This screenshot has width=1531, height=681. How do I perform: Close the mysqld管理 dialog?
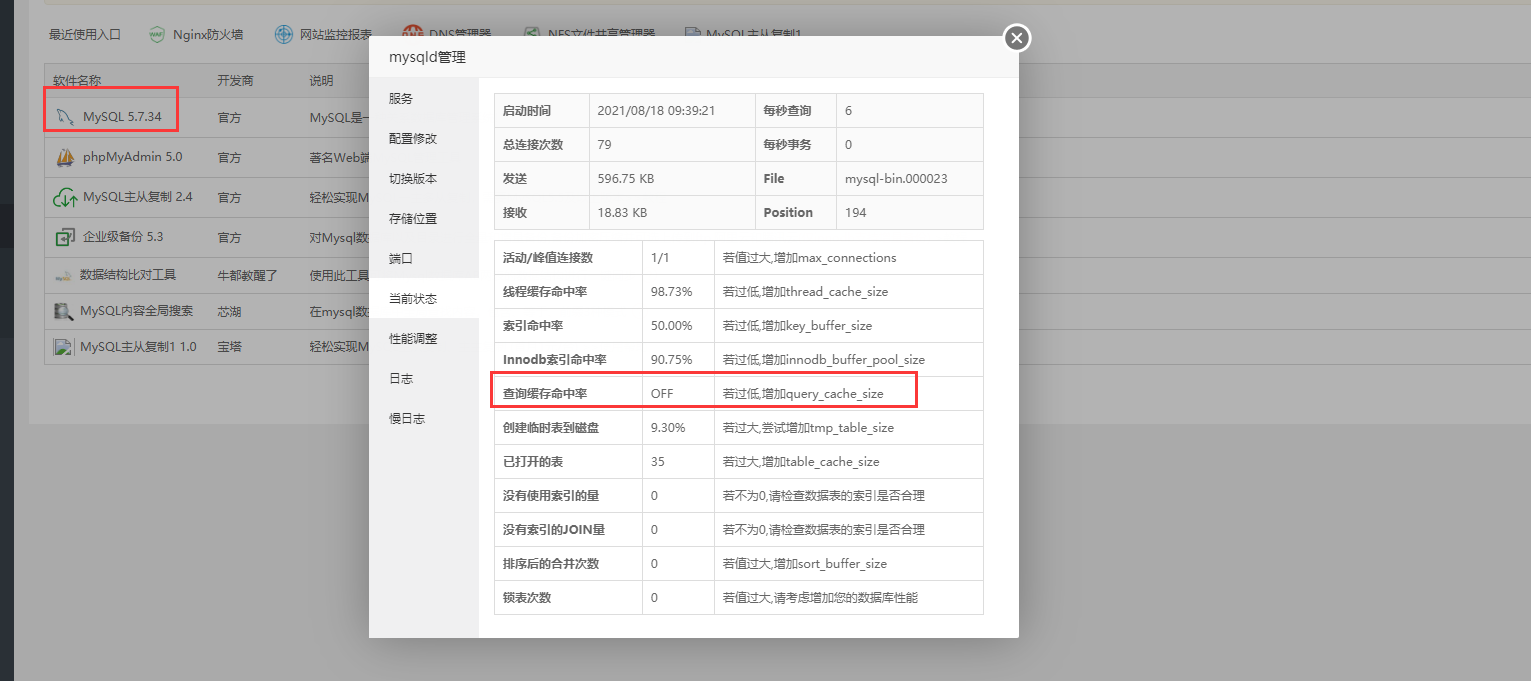pyautogui.click(x=1017, y=38)
